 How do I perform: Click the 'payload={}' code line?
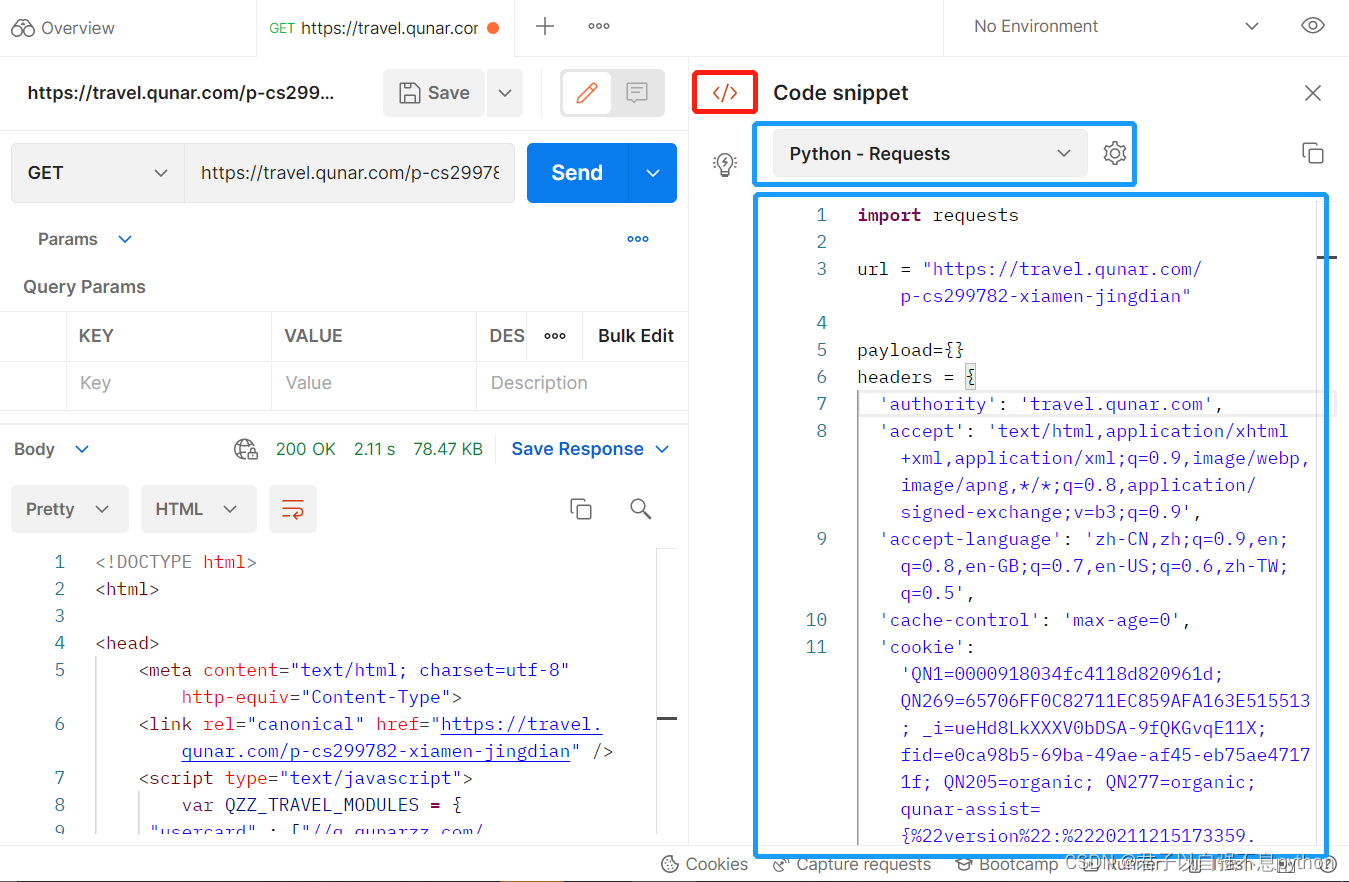[910, 350]
